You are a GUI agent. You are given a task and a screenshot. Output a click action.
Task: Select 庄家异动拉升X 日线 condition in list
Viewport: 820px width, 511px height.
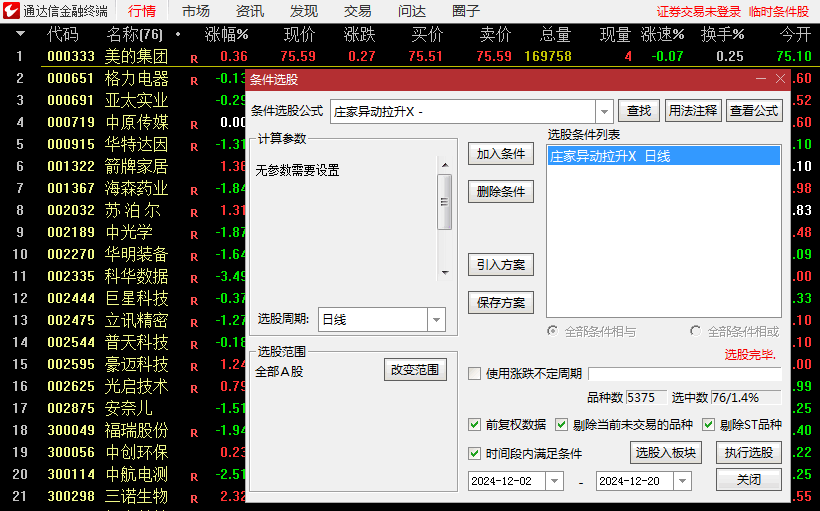point(664,156)
